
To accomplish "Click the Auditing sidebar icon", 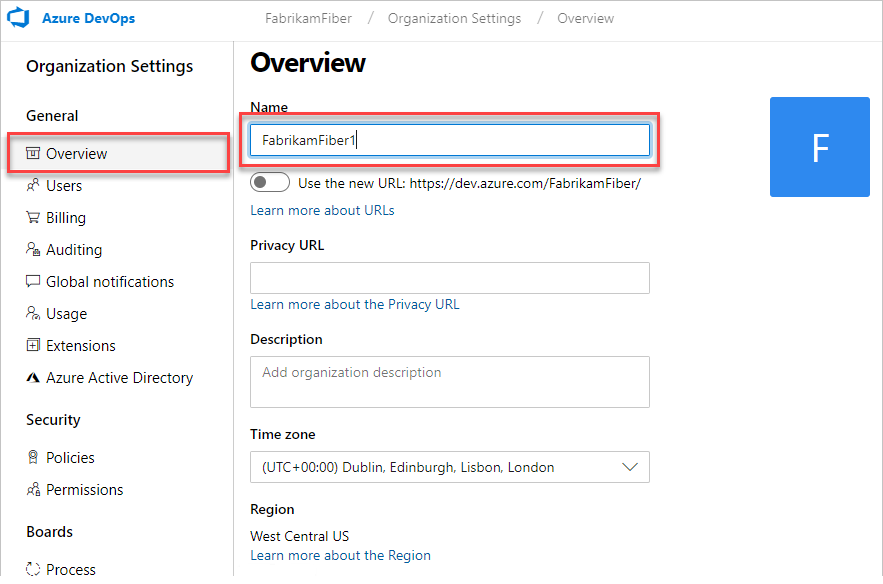I will coord(33,249).
